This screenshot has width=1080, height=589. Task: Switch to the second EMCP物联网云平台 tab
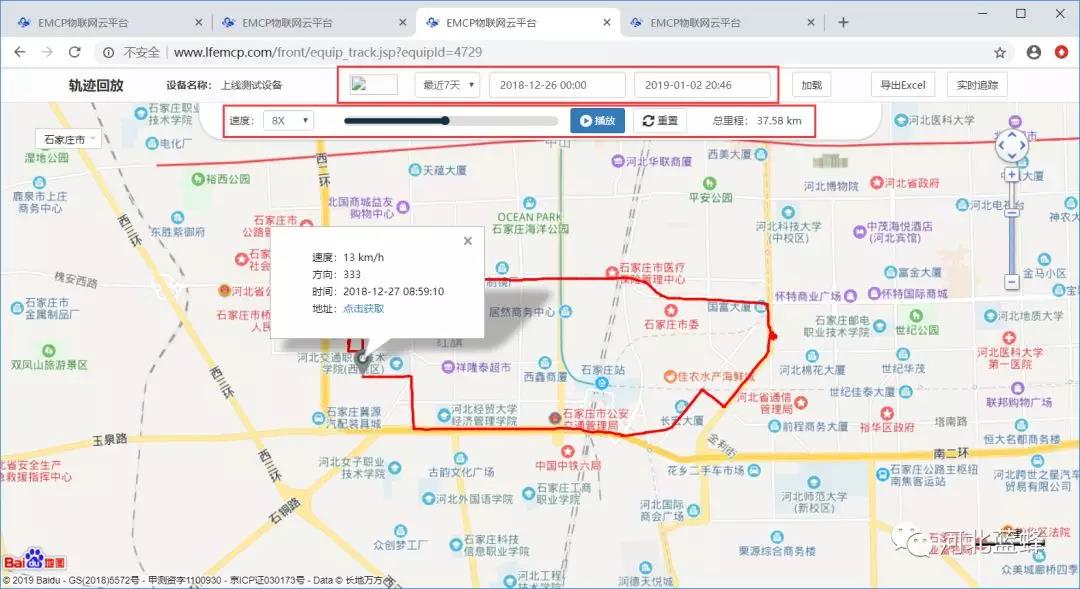pos(287,23)
